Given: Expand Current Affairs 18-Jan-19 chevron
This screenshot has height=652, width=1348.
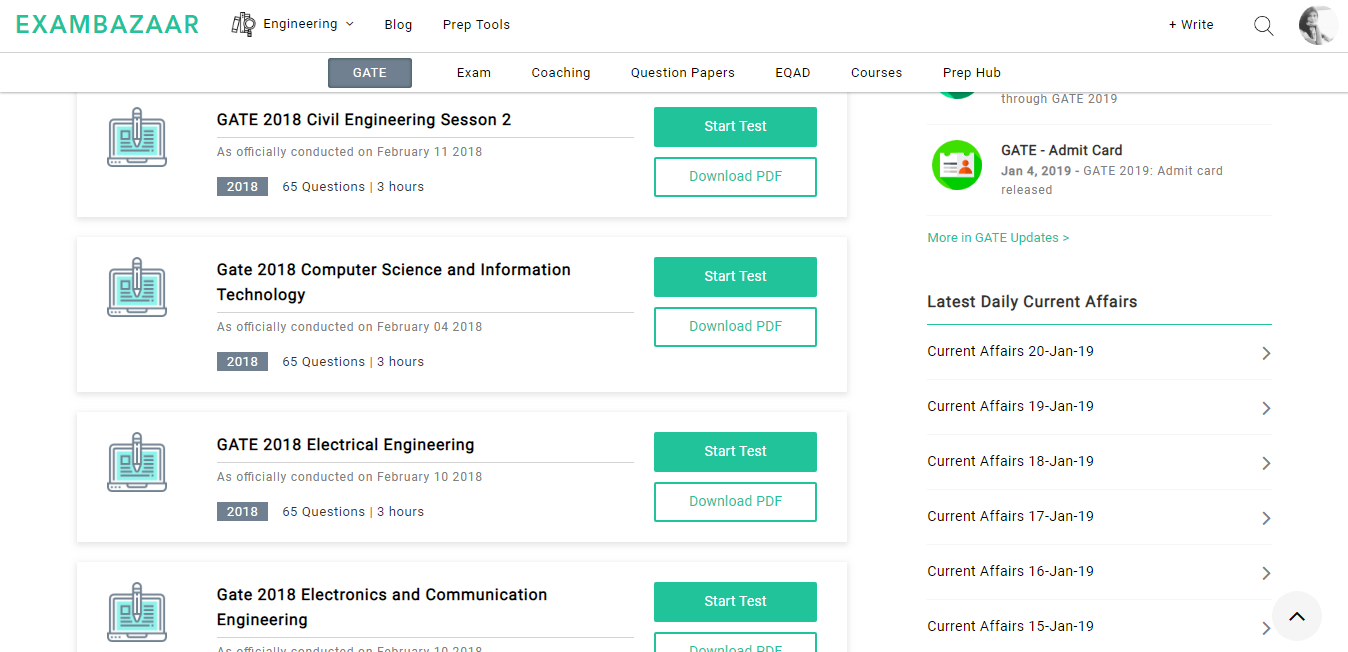Looking at the screenshot, I should point(1266,463).
